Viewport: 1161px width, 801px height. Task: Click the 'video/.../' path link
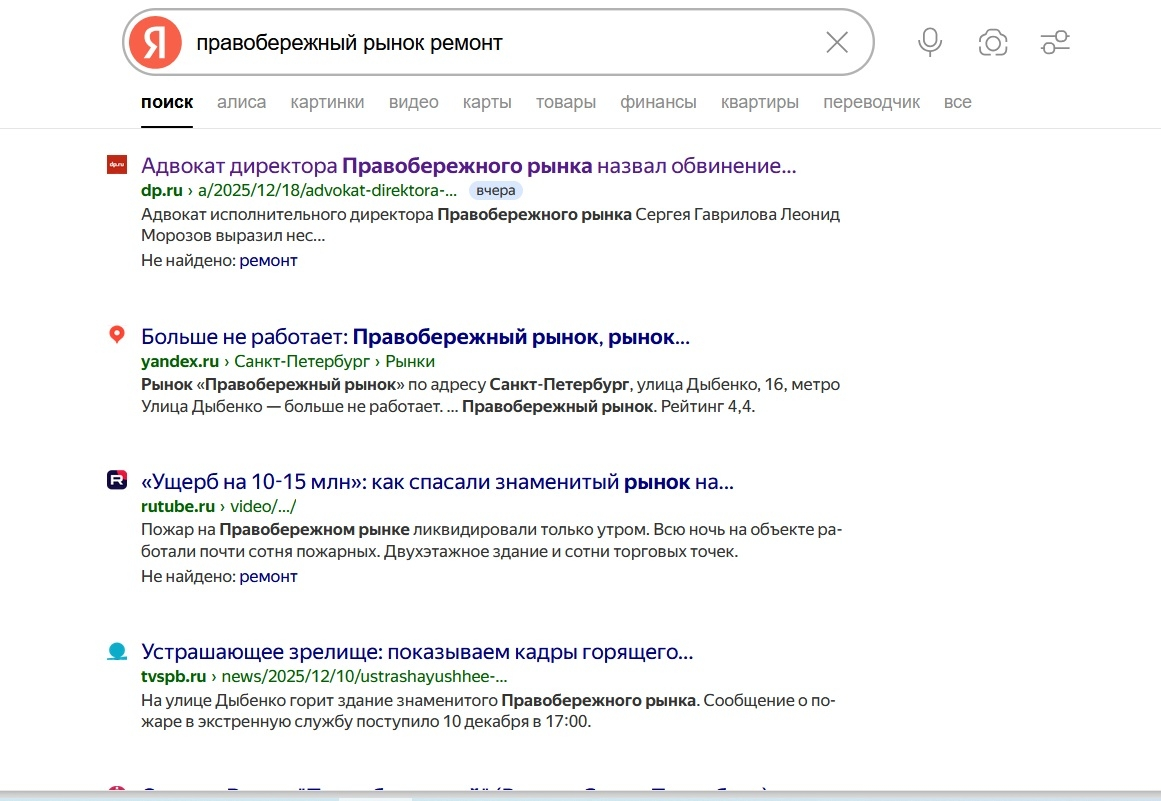pyautogui.click(x=263, y=506)
